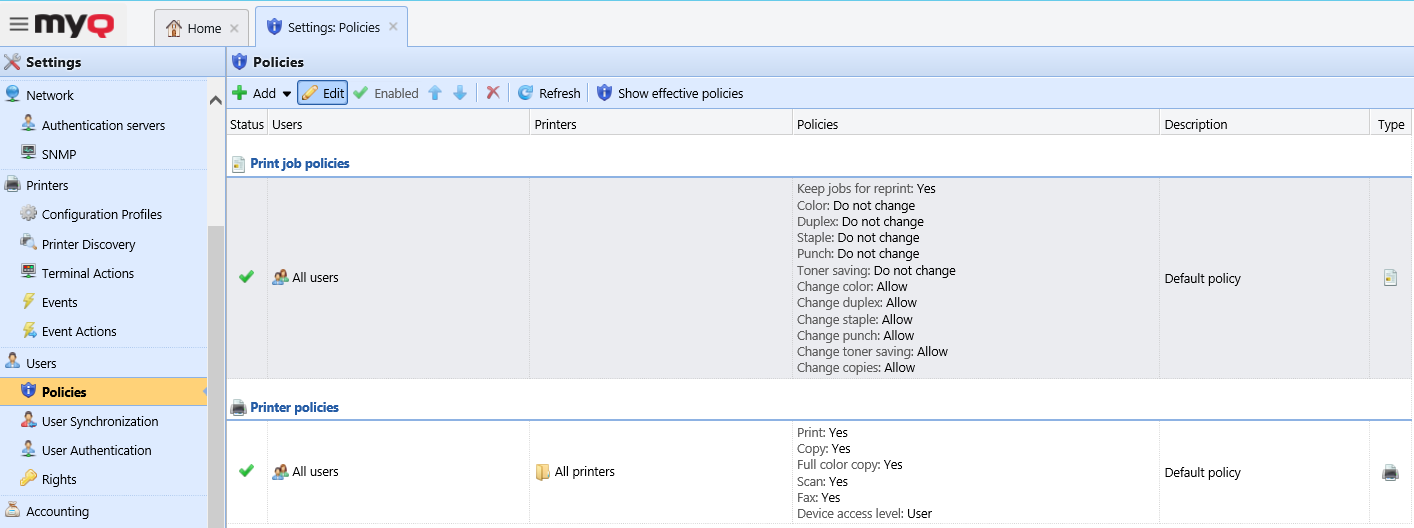
Task: Open the hamburger main menu
Action: (18, 24)
